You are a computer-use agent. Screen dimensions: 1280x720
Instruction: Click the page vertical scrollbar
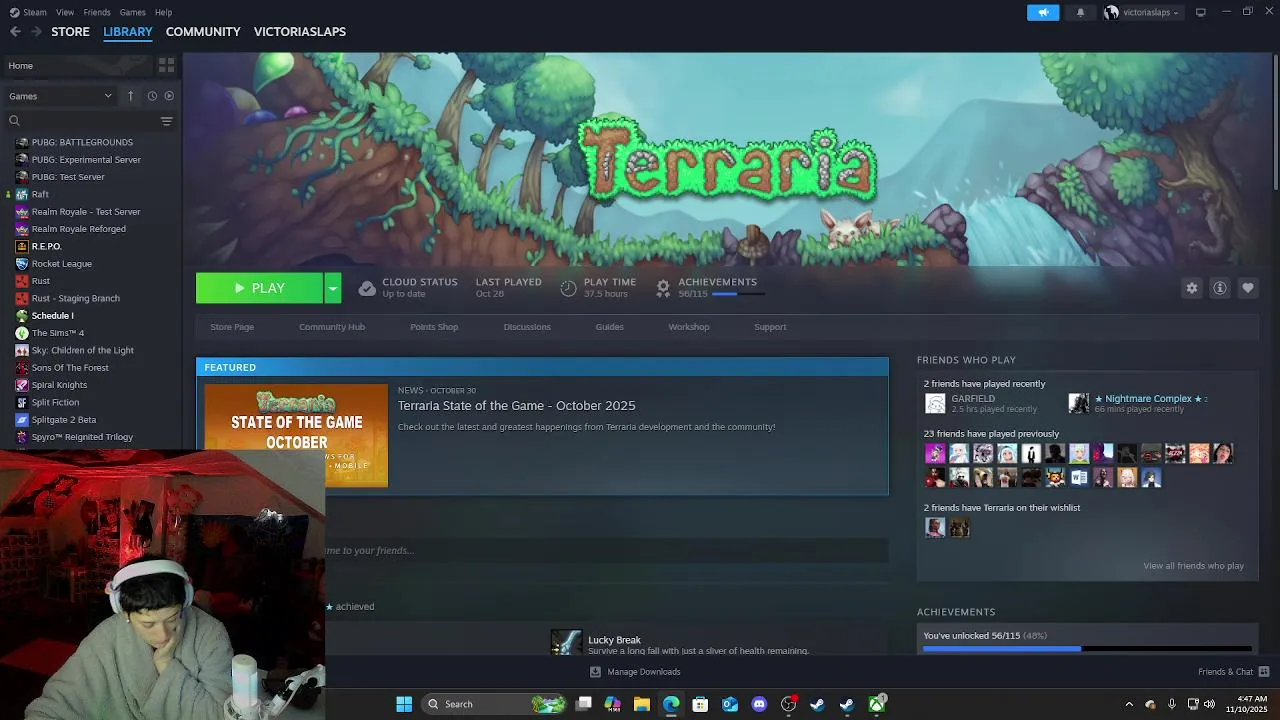1275,120
